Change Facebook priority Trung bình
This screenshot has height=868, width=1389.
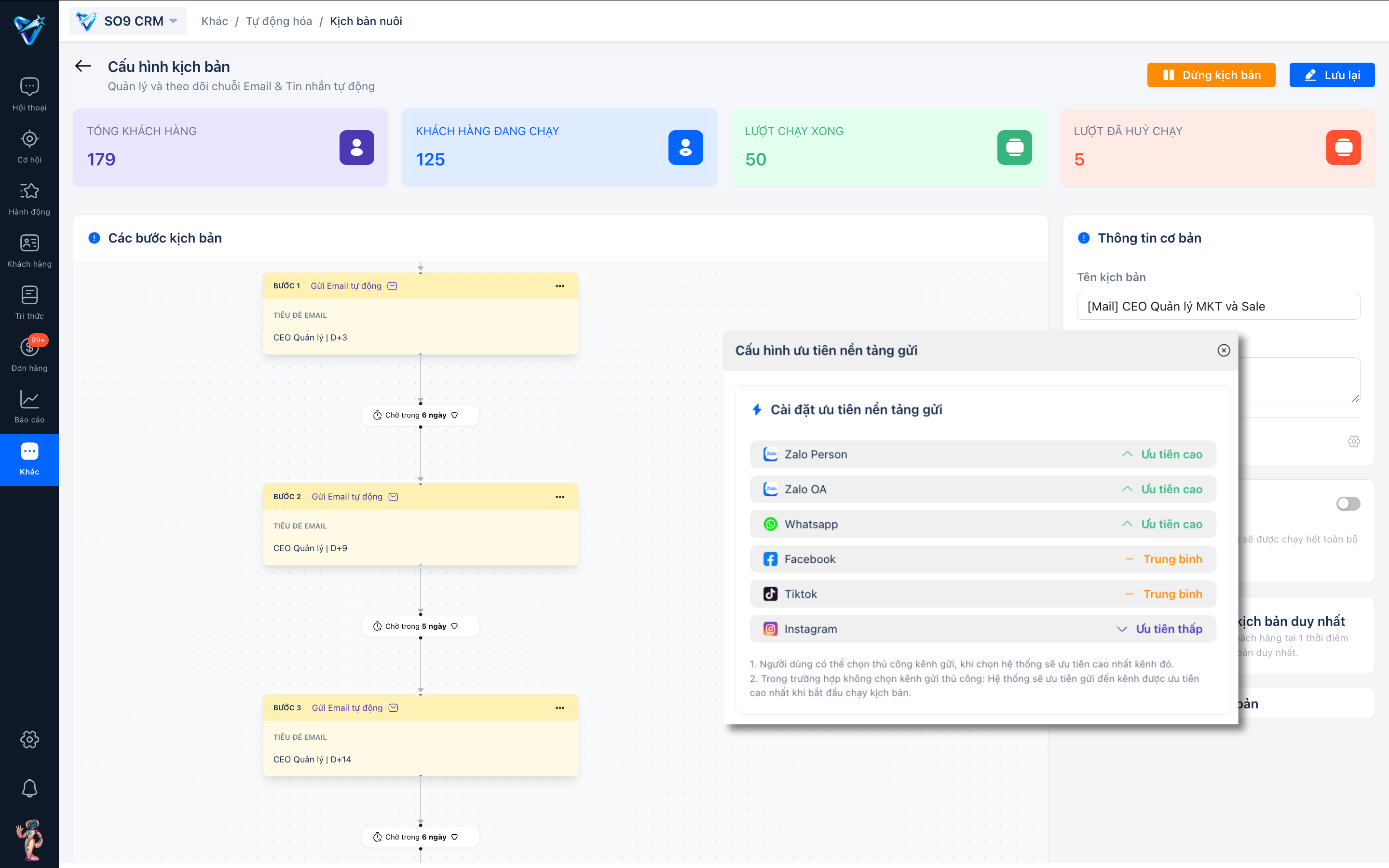click(1163, 559)
